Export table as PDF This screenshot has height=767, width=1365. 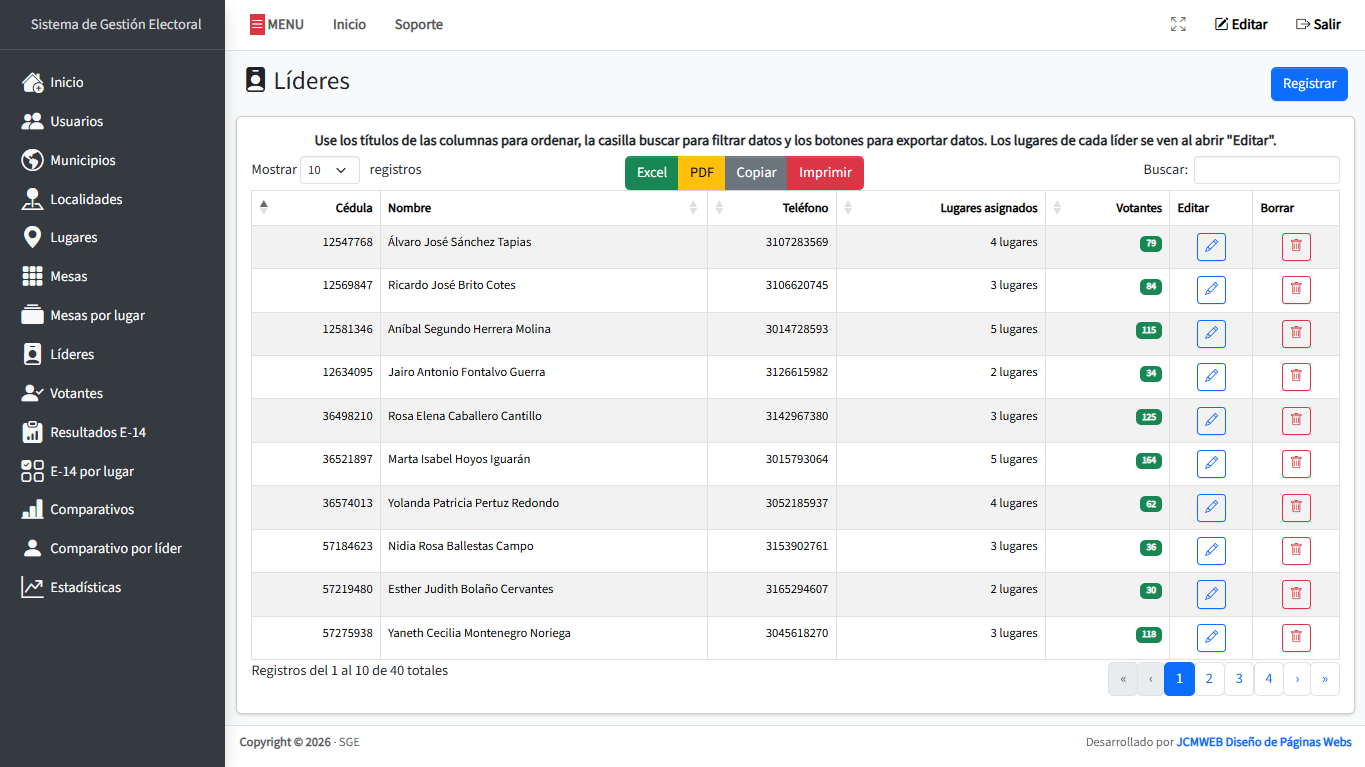[702, 172]
